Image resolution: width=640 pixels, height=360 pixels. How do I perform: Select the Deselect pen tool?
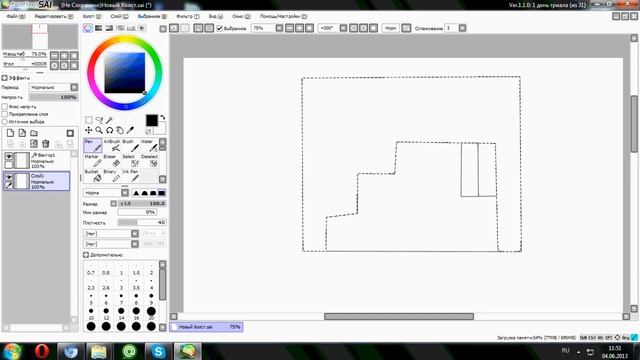[x=149, y=161]
